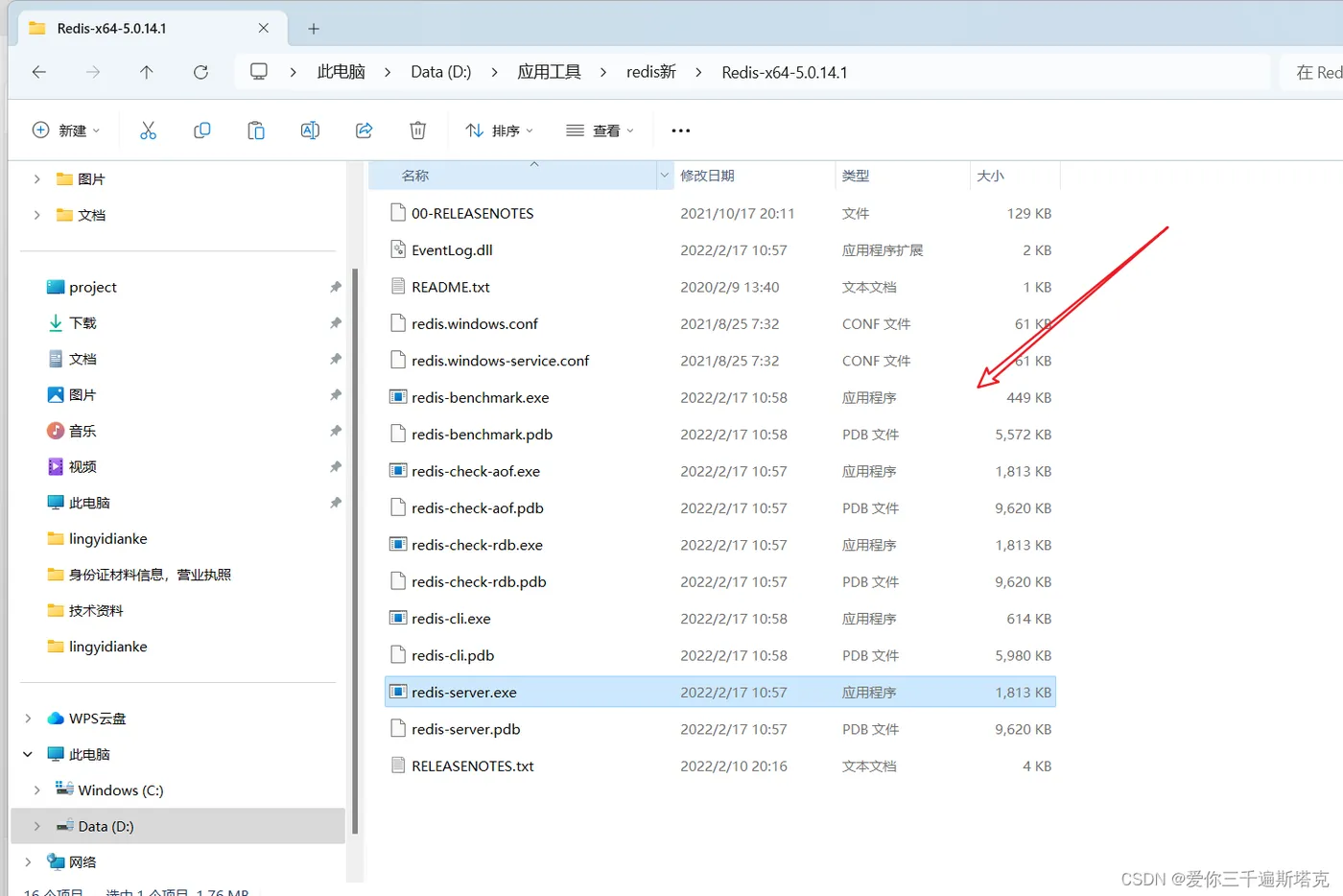Expand the Data (D:) drive node

coord(37,826)
